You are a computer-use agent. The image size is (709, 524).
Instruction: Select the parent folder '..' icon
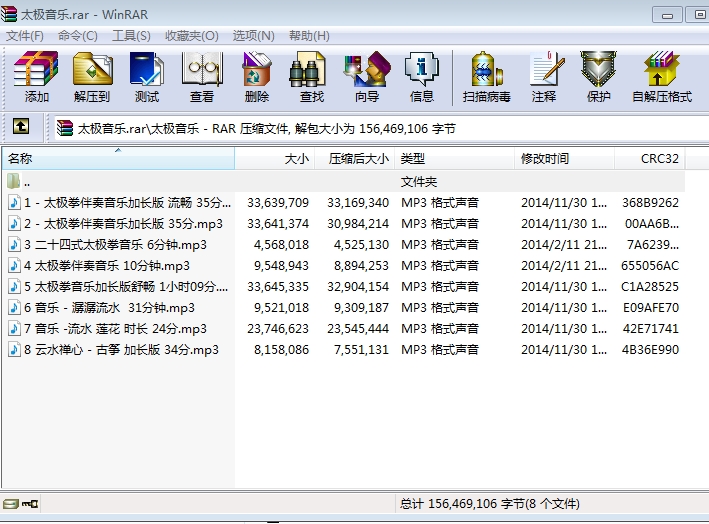[x=14, y=181]
